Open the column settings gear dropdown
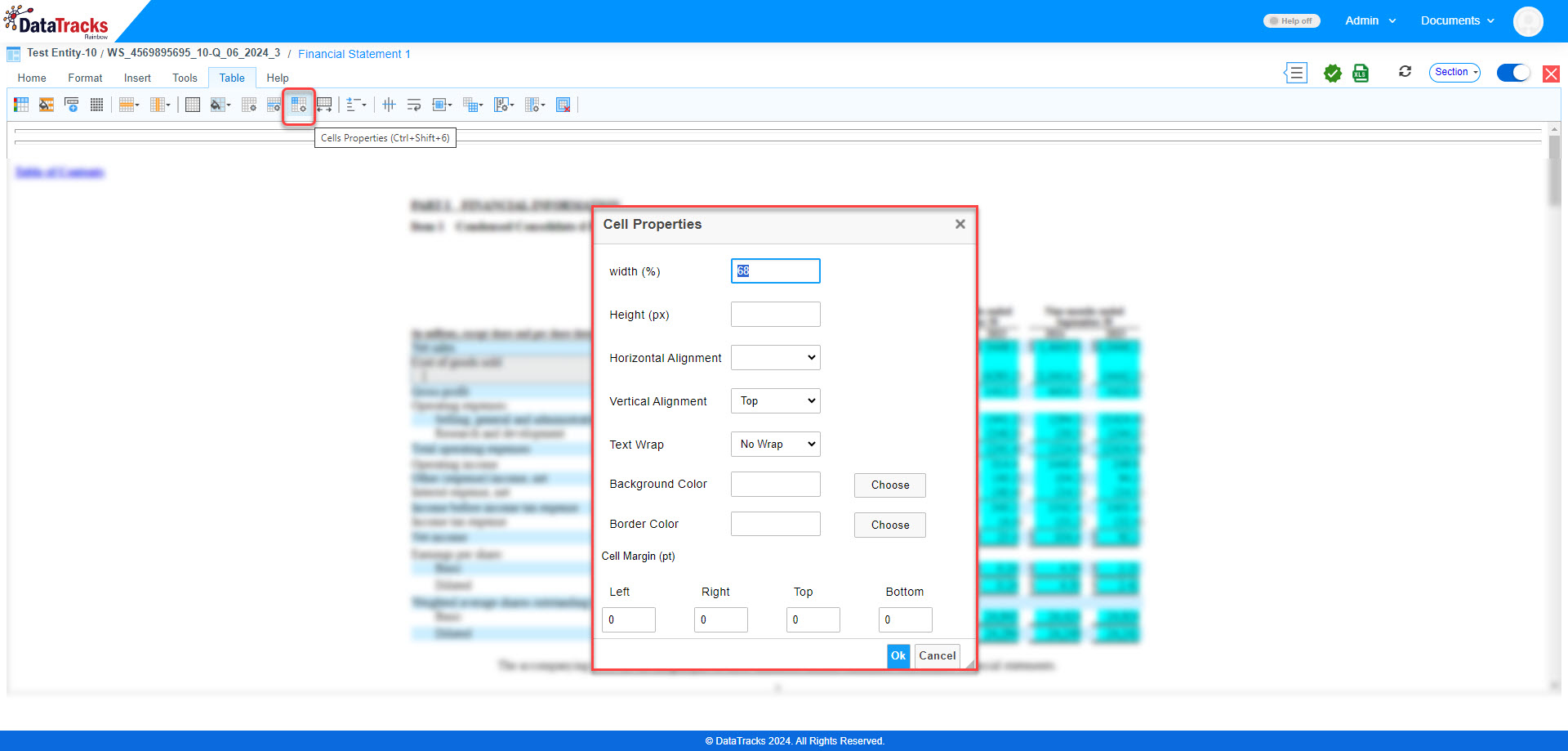The height and width of the screenshot is (751, 1568). tap(535, 105)
